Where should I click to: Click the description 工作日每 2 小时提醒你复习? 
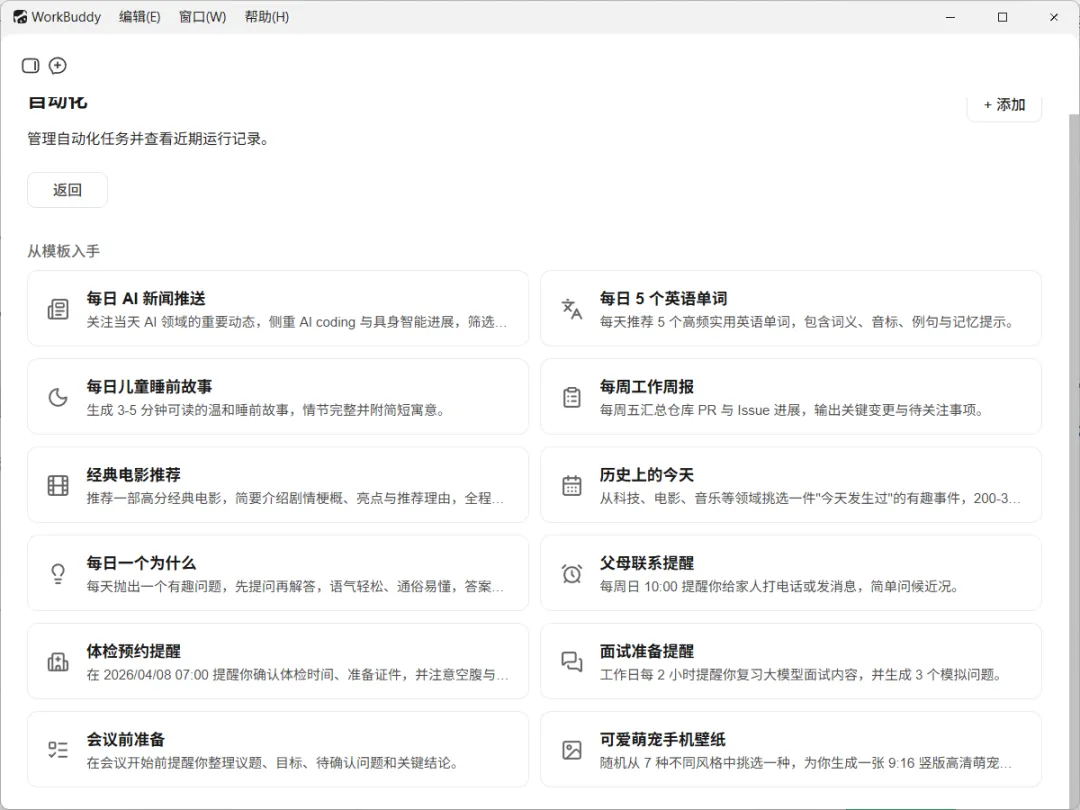[801, 675]
